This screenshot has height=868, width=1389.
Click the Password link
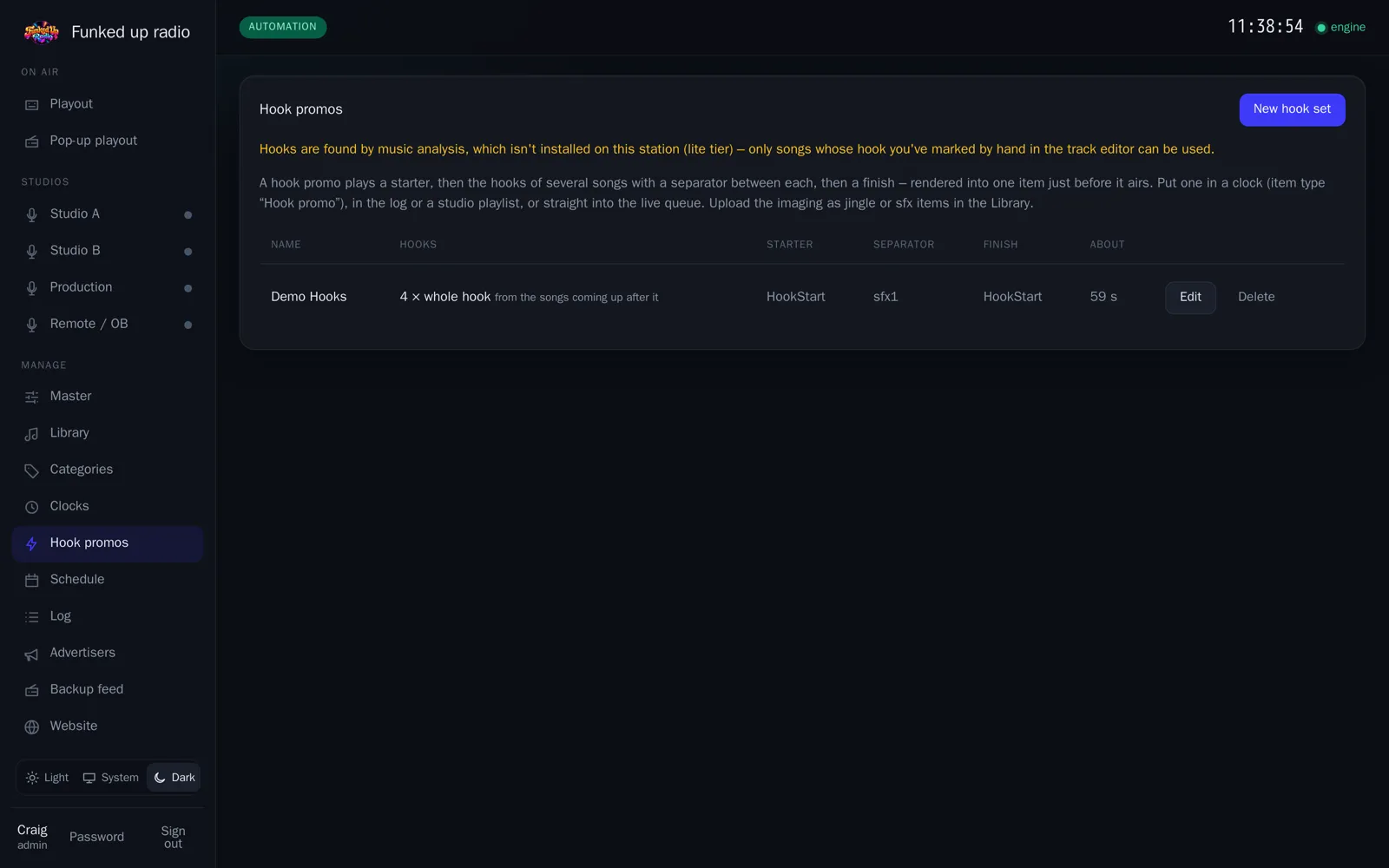96,837
